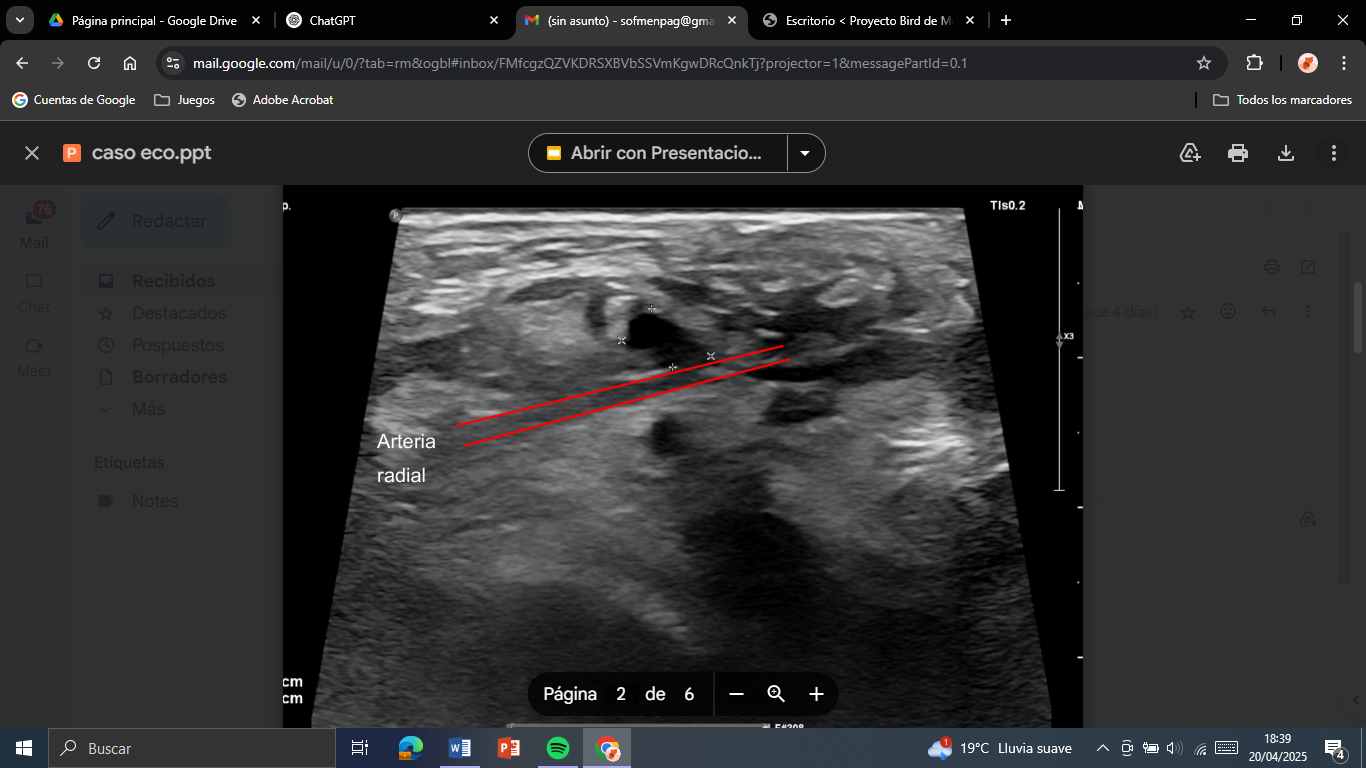The image size is (1366, 768).
Task: Open Chrome from the taskbar
Action: tap(607, 748)
